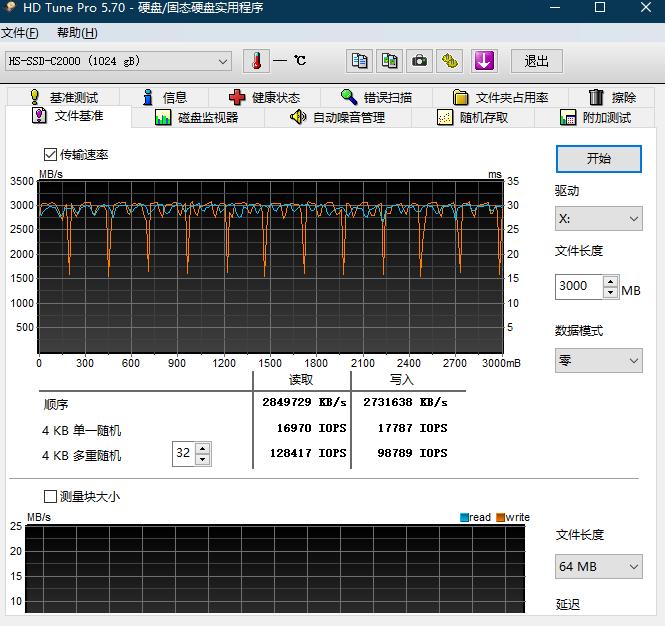Click the orange write legend swatch

pyautogui.click(x=501, y=517)
